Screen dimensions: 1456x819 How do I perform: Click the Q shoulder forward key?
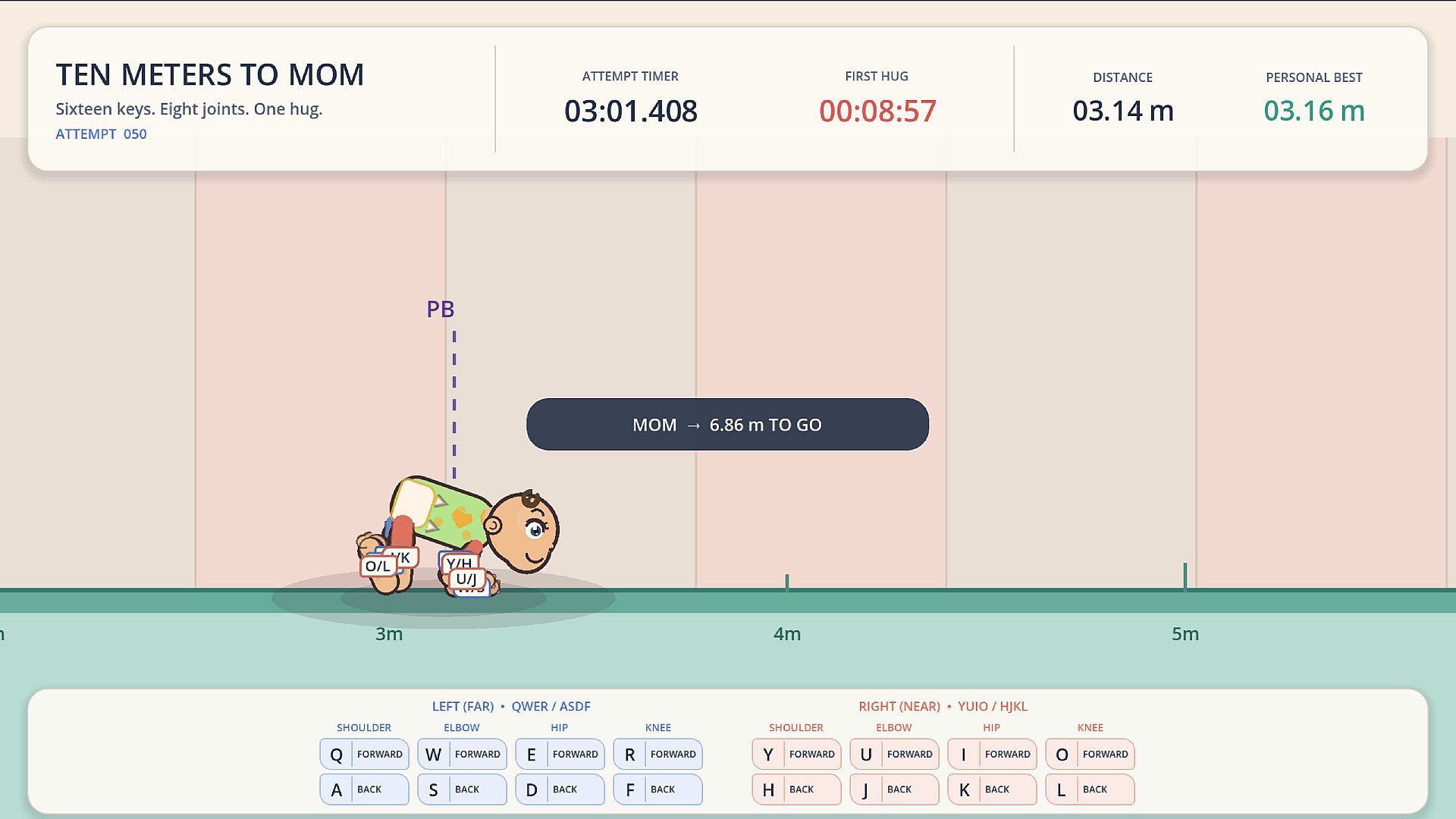[x=364, y=754]
